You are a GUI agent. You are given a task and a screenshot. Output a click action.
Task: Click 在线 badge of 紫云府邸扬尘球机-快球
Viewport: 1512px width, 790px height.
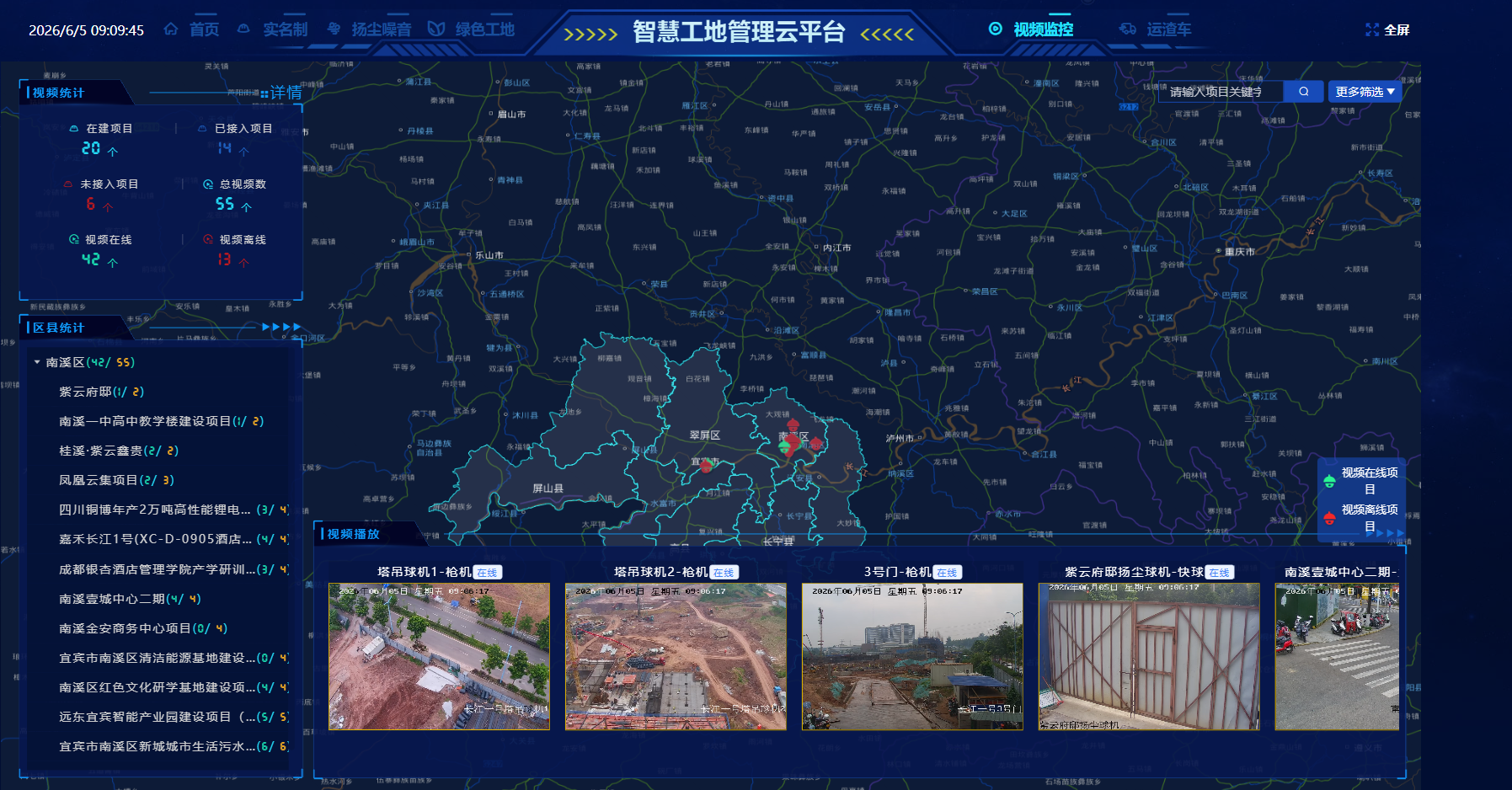tap(1219, 573)
